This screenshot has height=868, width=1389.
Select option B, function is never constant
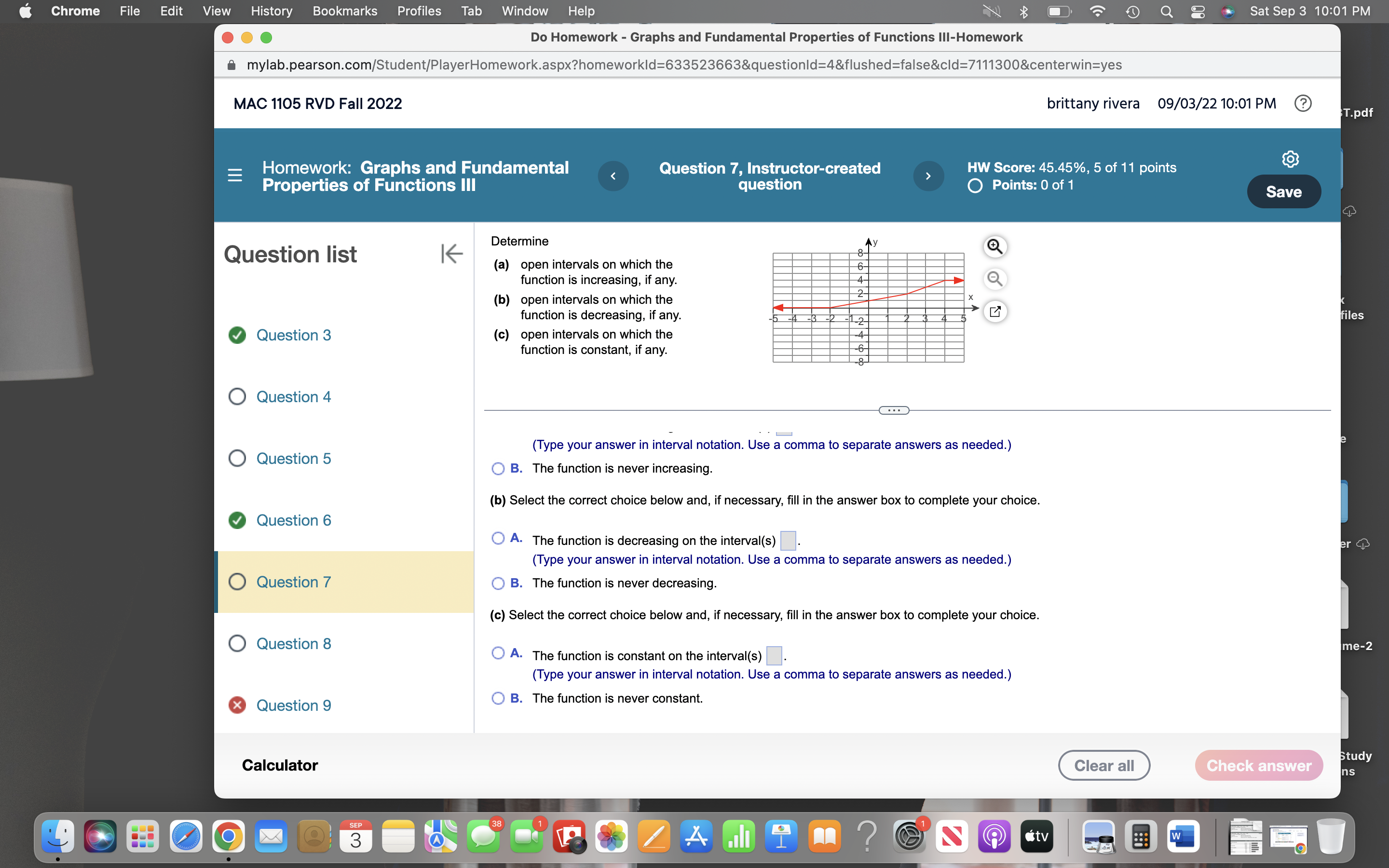click(x=498, y=698)
